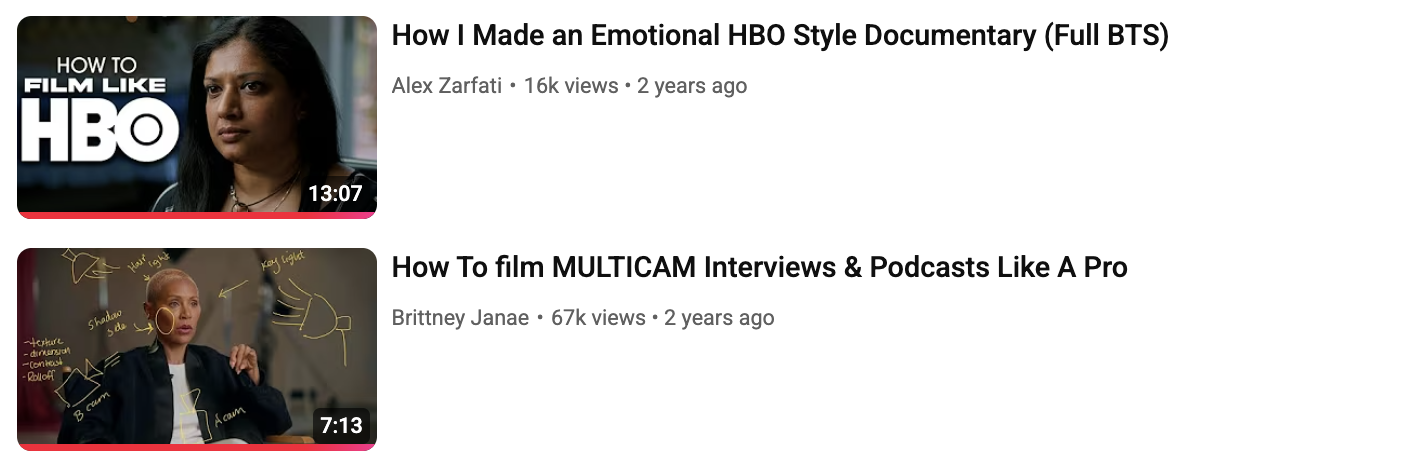Click the '67k views' text
This screenshot has height=470, width=1422.
click(x=598, y=318)
